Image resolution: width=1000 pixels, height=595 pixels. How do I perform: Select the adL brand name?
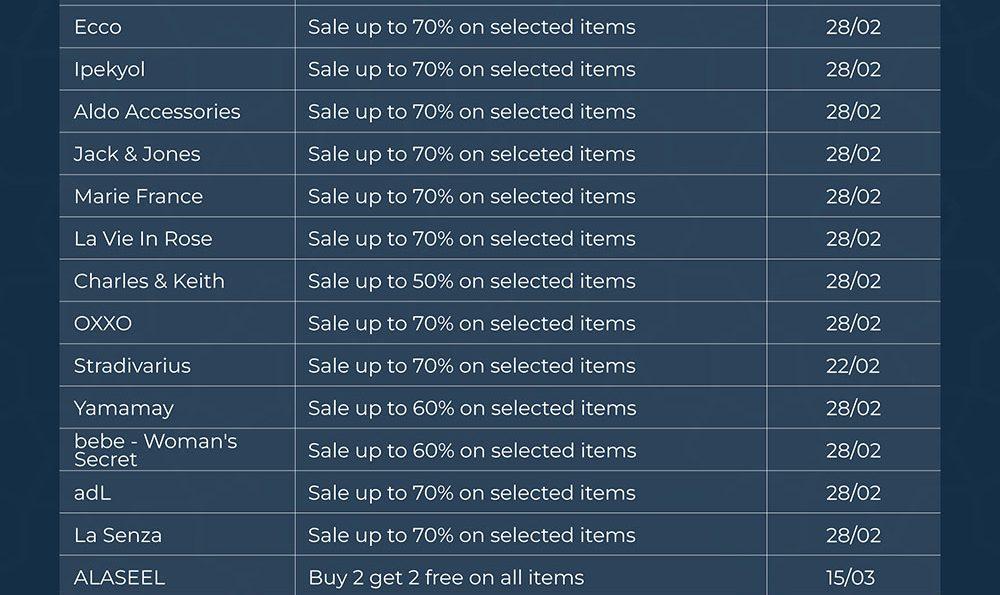point(93,493)
